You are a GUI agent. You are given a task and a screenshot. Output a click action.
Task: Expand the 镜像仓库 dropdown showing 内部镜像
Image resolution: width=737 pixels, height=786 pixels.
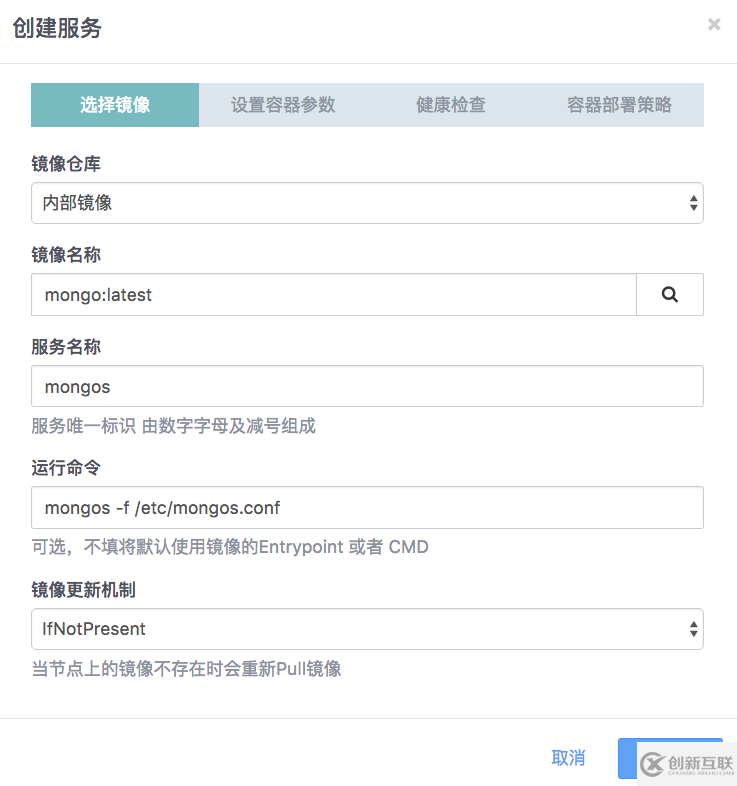pos(367,203)
